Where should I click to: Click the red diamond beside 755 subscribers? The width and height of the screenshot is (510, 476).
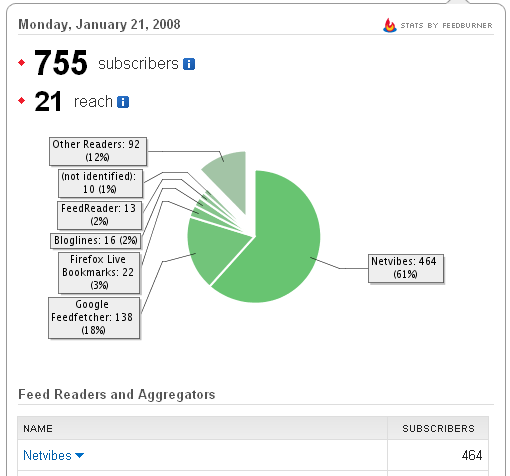pyautogui.click(x=22, y=62)
